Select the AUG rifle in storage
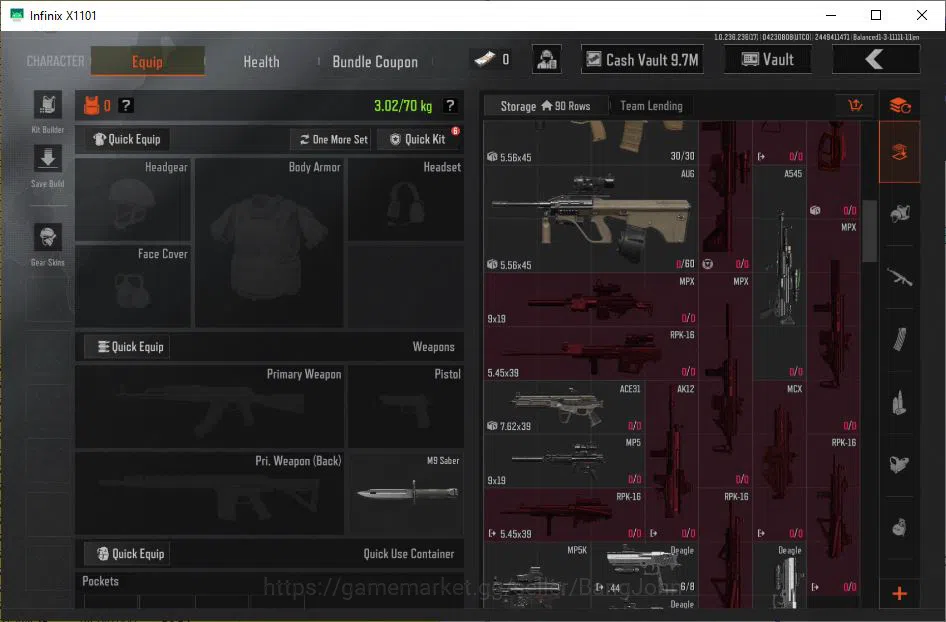The image size is (946, 622). (591, 219)
